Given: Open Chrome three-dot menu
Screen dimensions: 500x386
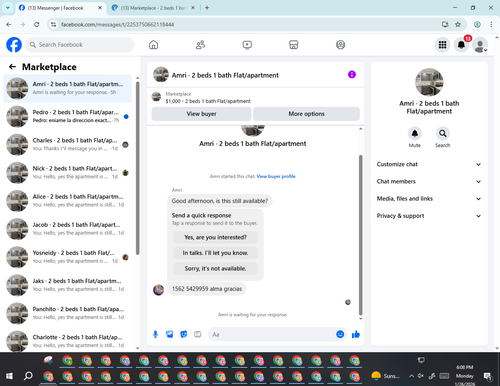Looking at the screenshot, I should (491, 24).
